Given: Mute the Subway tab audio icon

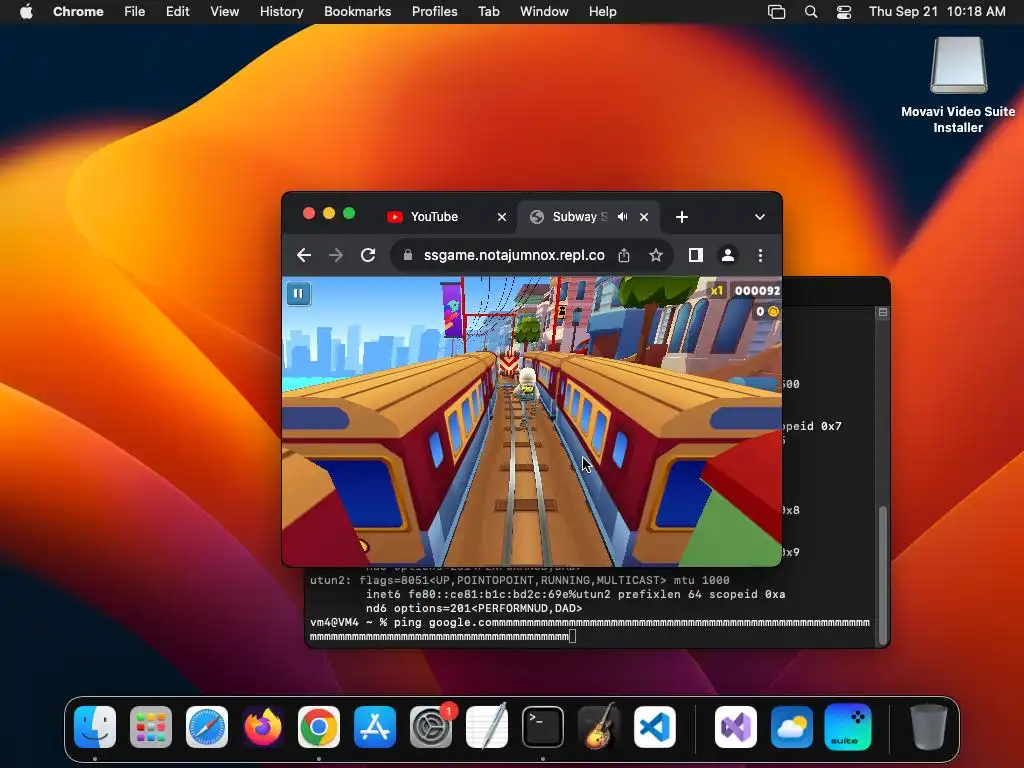Looking at the screenshot, I should coord(622,217).
